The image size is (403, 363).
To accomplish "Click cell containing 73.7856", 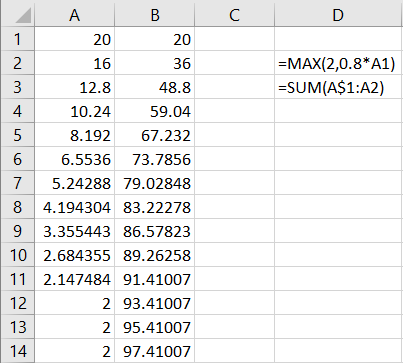I will 154,159.
